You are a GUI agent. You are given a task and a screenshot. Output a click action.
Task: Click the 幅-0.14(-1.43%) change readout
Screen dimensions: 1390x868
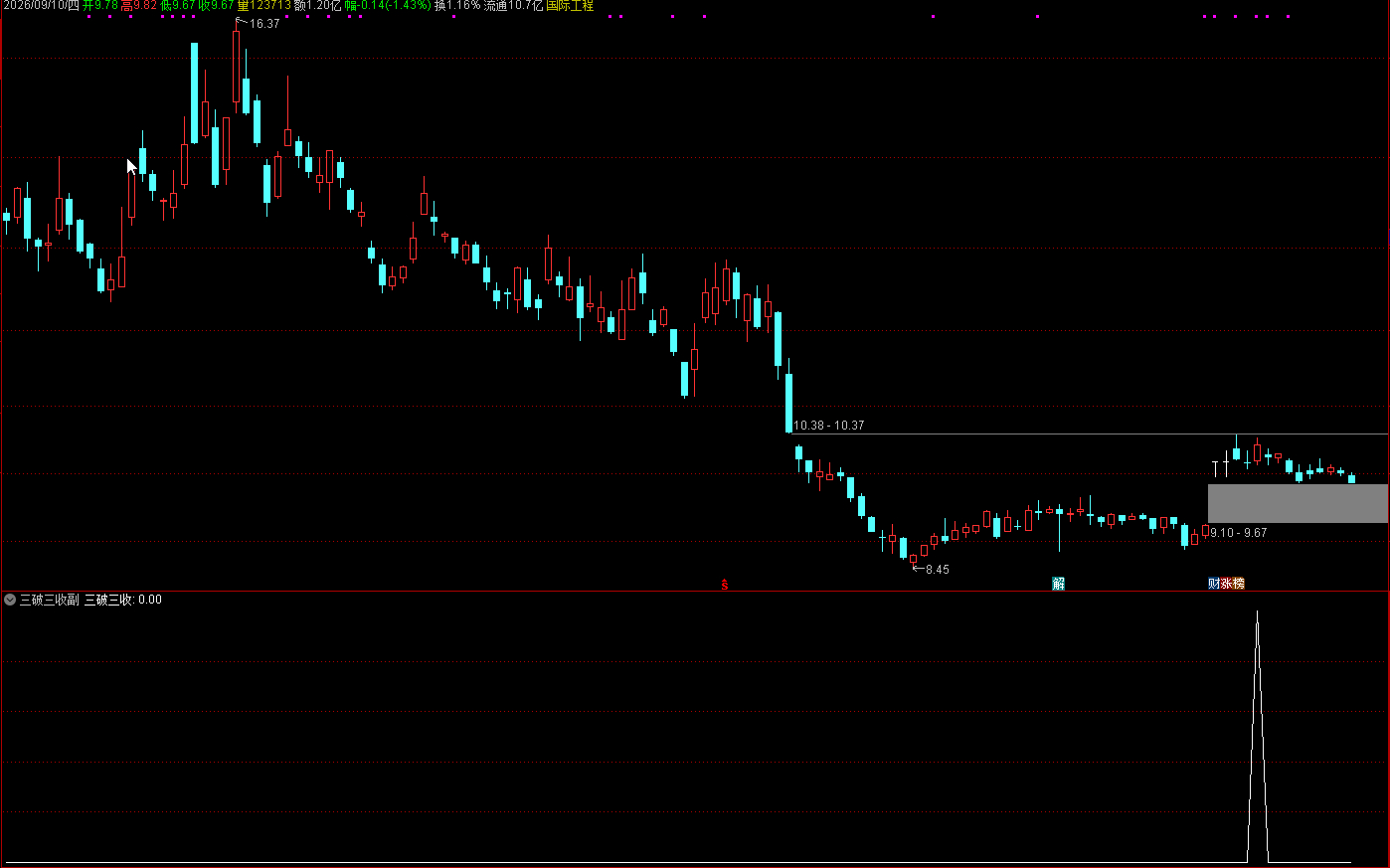point(389,6)
